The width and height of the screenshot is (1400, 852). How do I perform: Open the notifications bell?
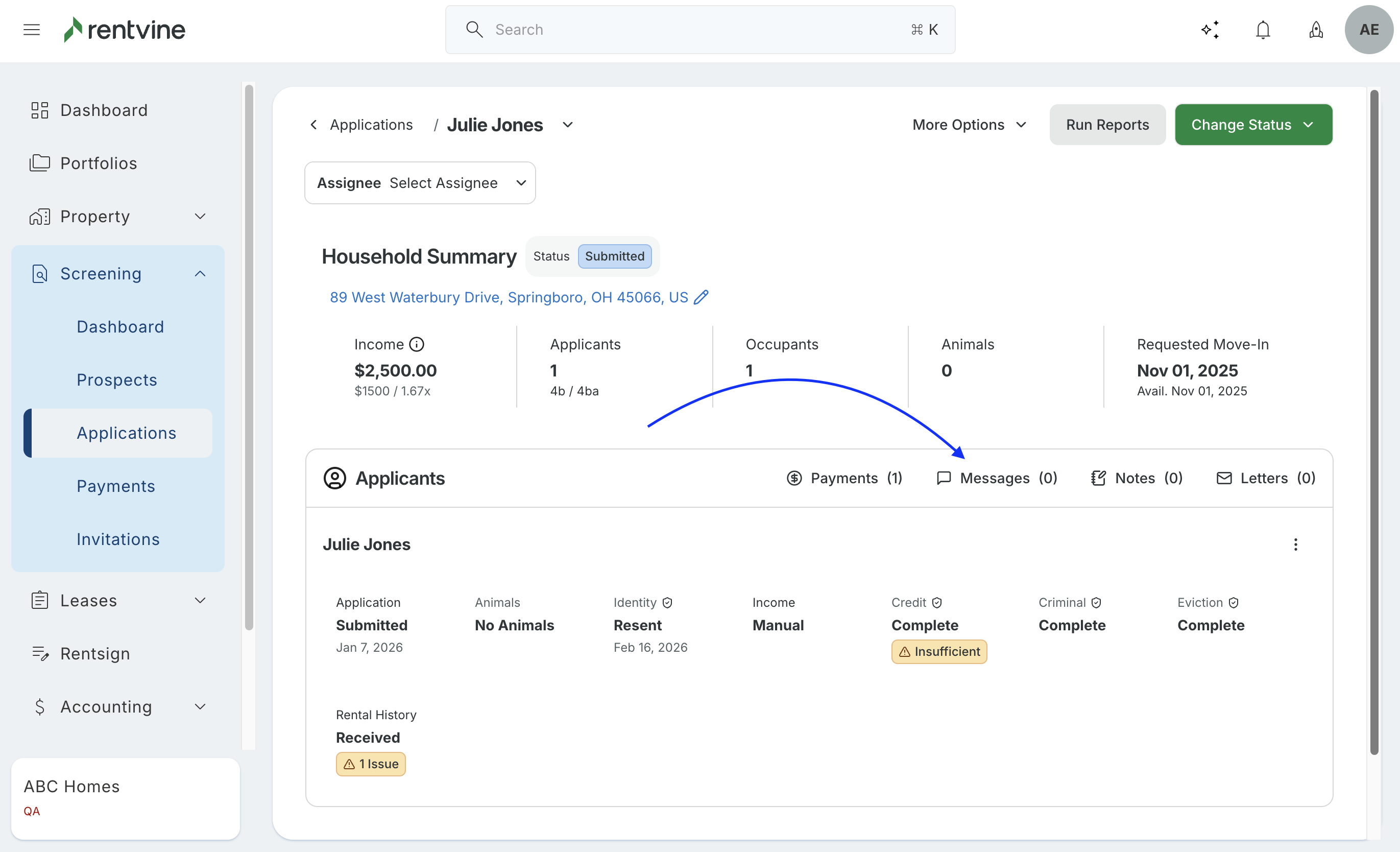coord(1263,30)
